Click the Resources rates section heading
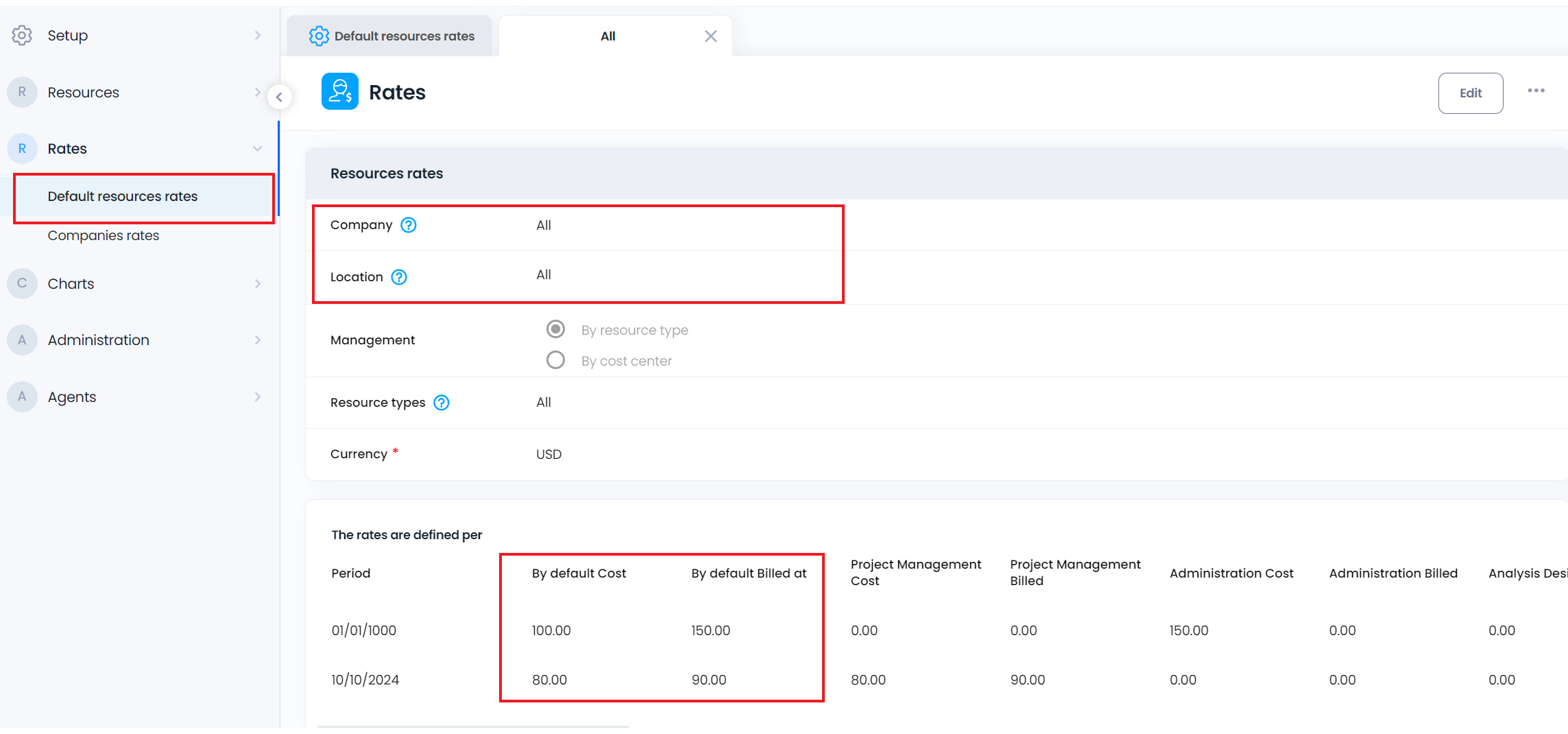 pyautogui.click(x=387, y=174)
